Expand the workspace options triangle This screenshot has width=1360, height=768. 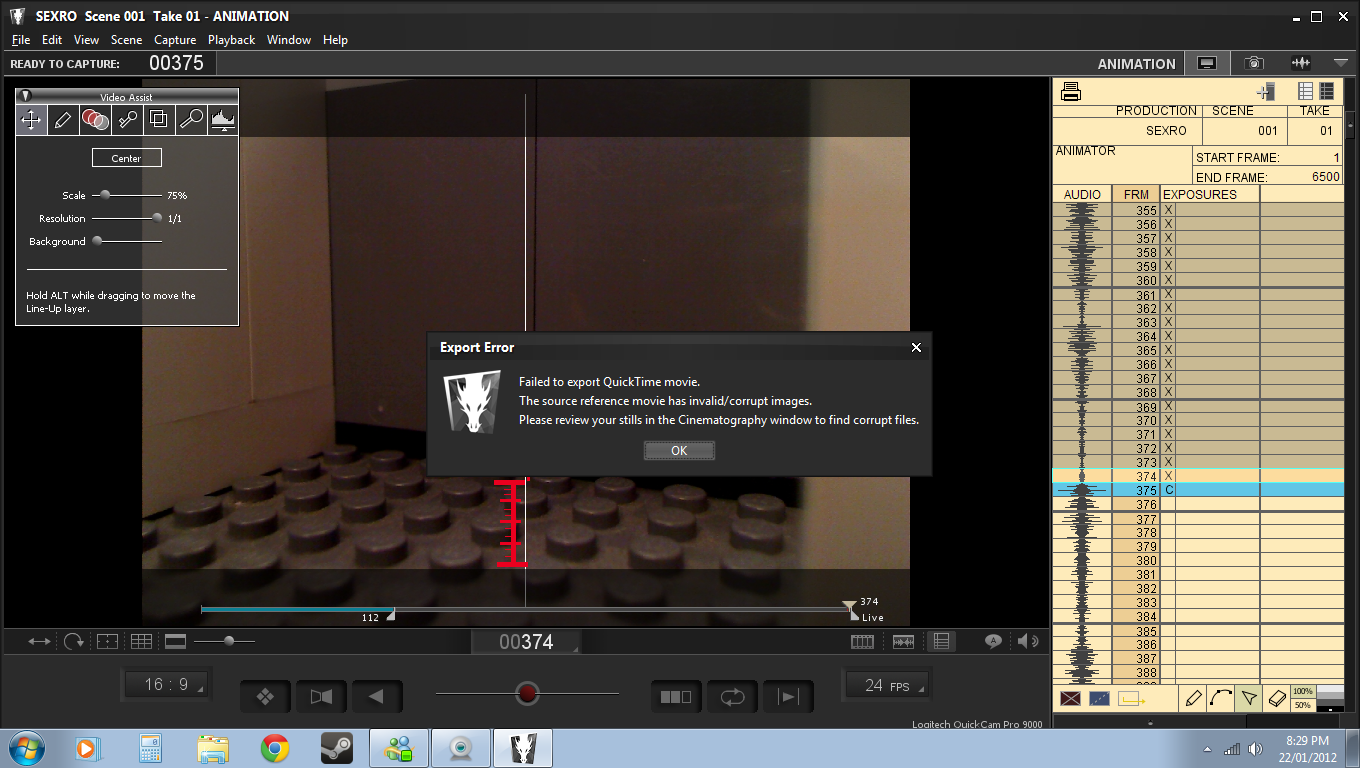pyautogui.click(x=1340, y=63)
